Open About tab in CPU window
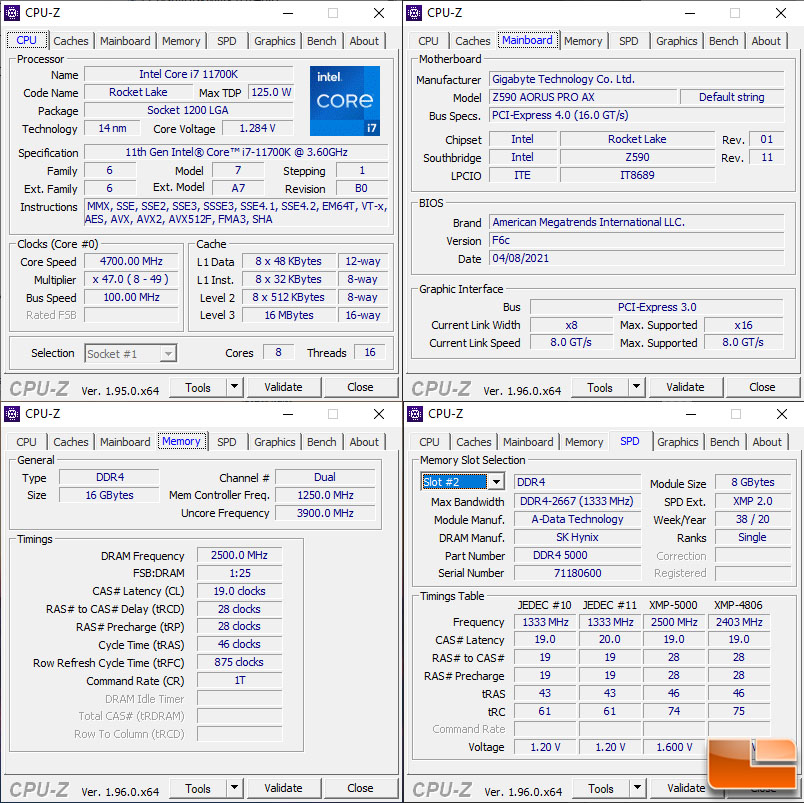Viewport: 804px width, 803px height. coord(364,41)
